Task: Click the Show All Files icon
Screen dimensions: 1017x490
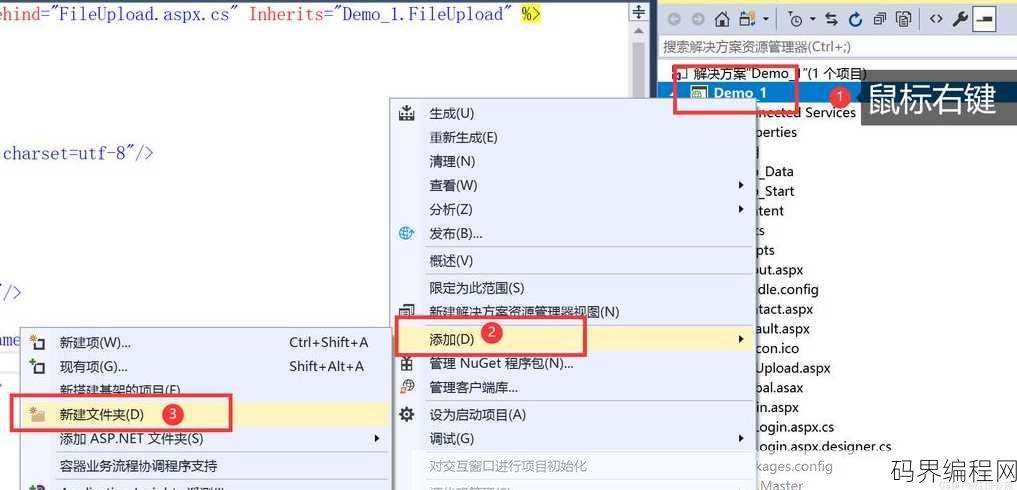Action: pos(904,19)
